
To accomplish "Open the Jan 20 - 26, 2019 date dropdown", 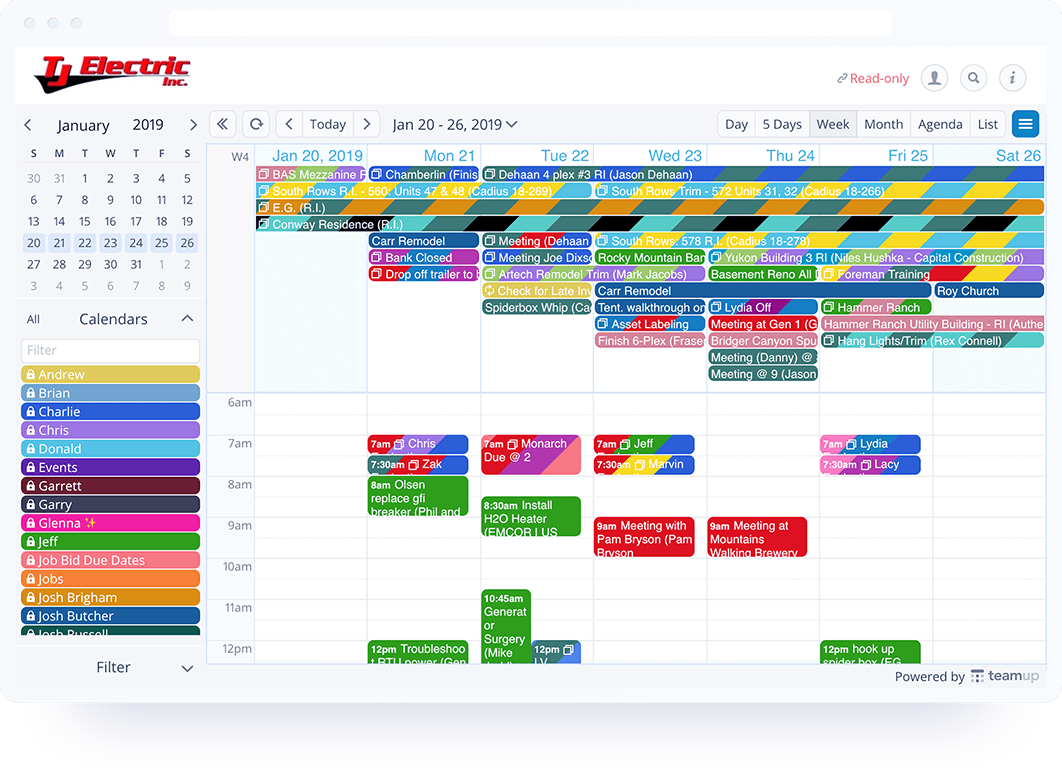I will coord(455,124).
